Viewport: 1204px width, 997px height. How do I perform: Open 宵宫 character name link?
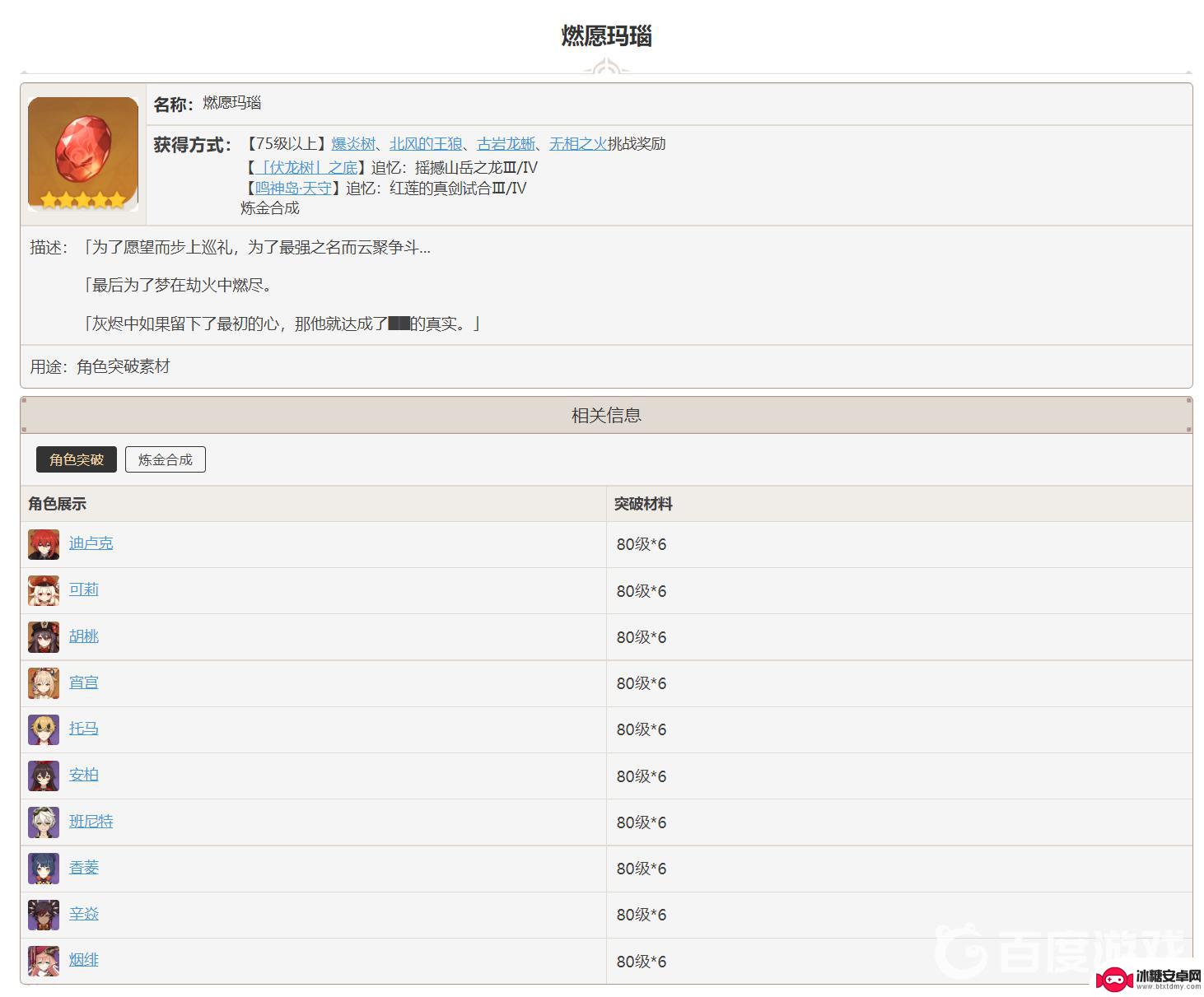click(x=84, y=683)
